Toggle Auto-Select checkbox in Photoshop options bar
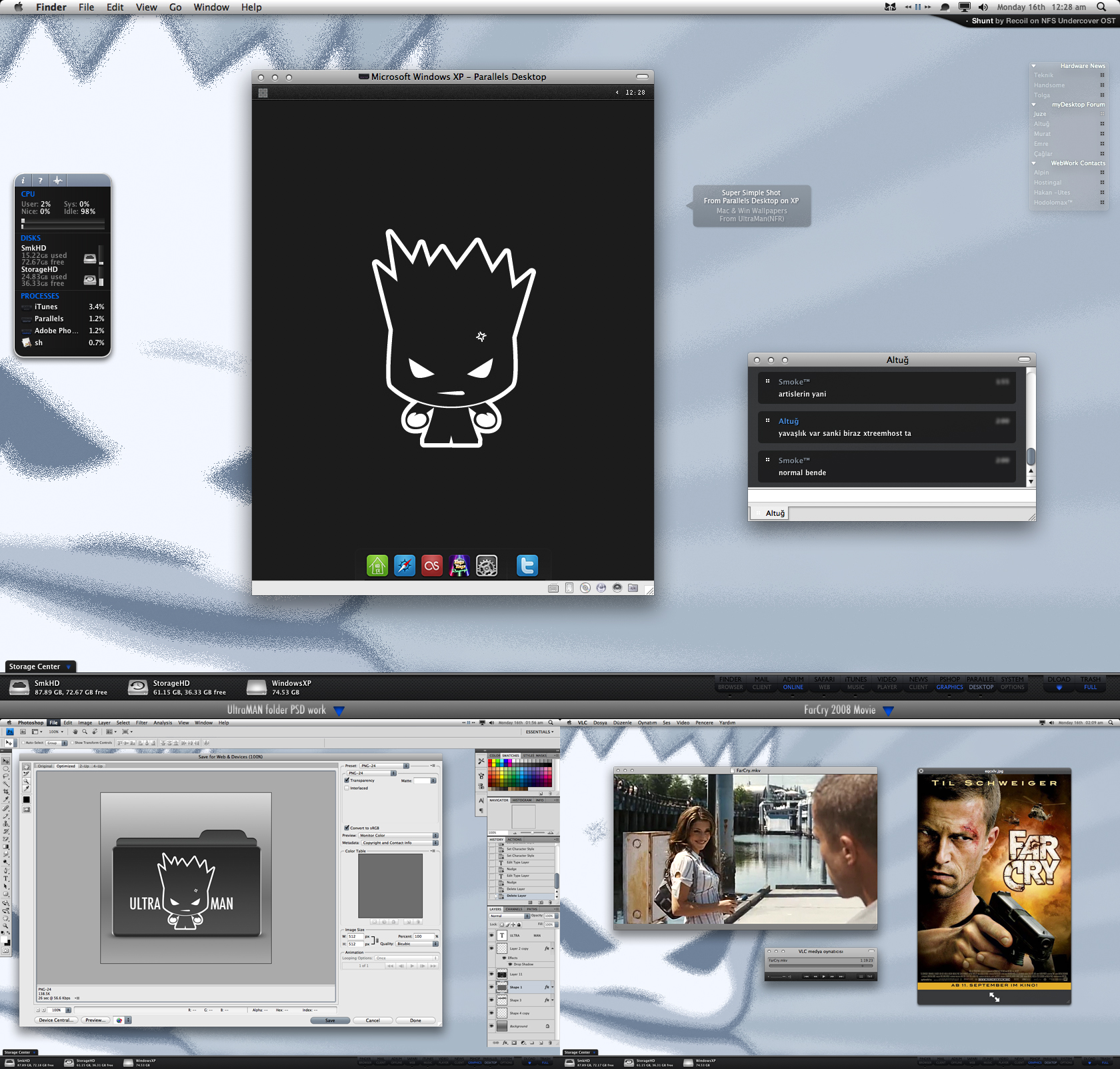 (x=23, y=742)
